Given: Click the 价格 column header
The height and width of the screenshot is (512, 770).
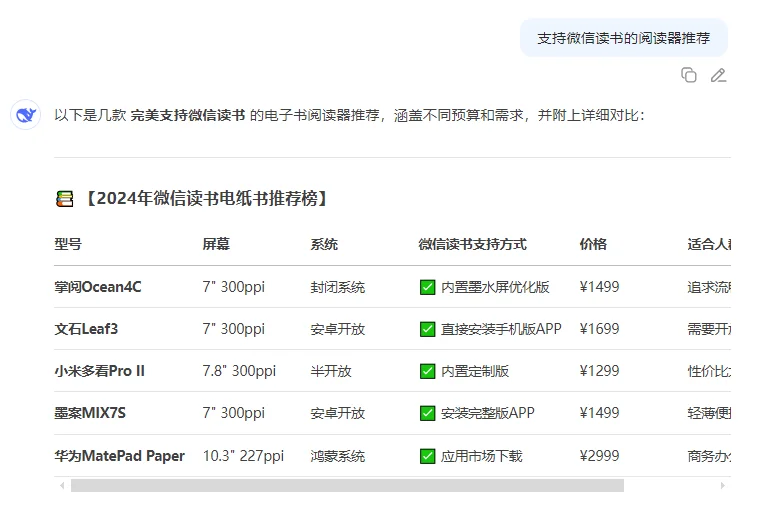Looking at the screenshot, I should pyautogui.click(x=593, y=244).
